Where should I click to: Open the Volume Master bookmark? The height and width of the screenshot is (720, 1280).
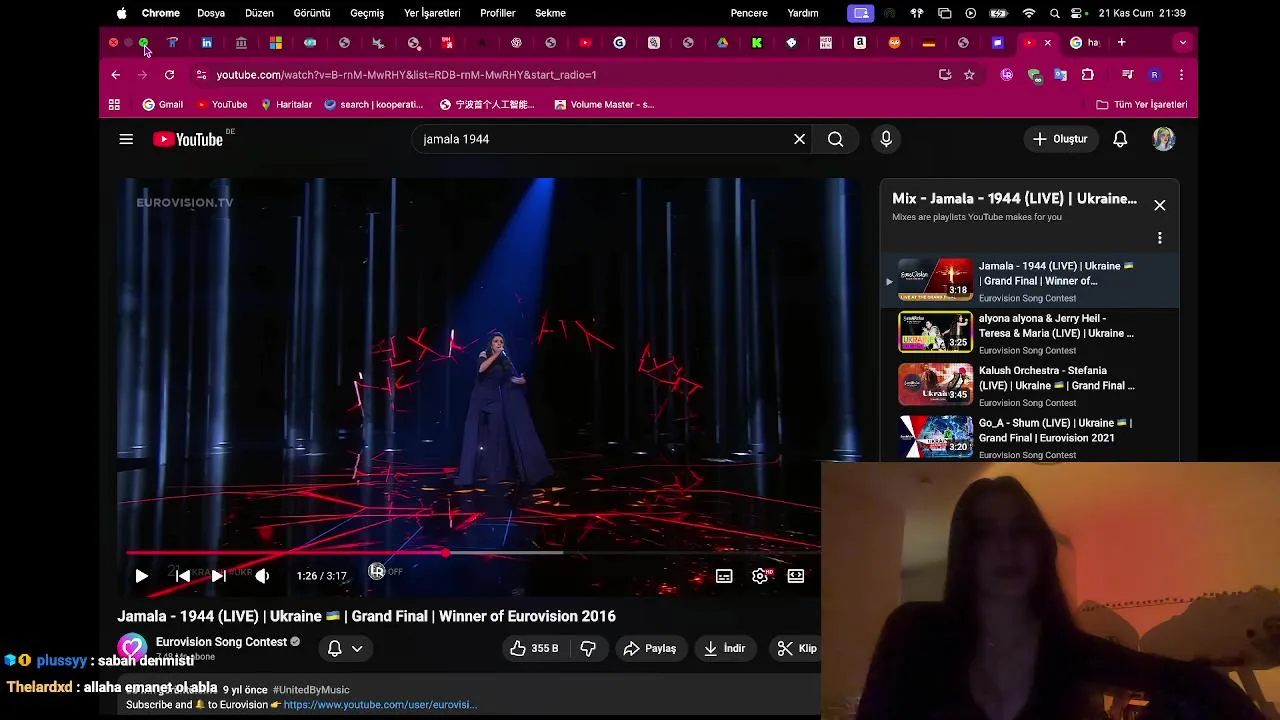(604, 104)
